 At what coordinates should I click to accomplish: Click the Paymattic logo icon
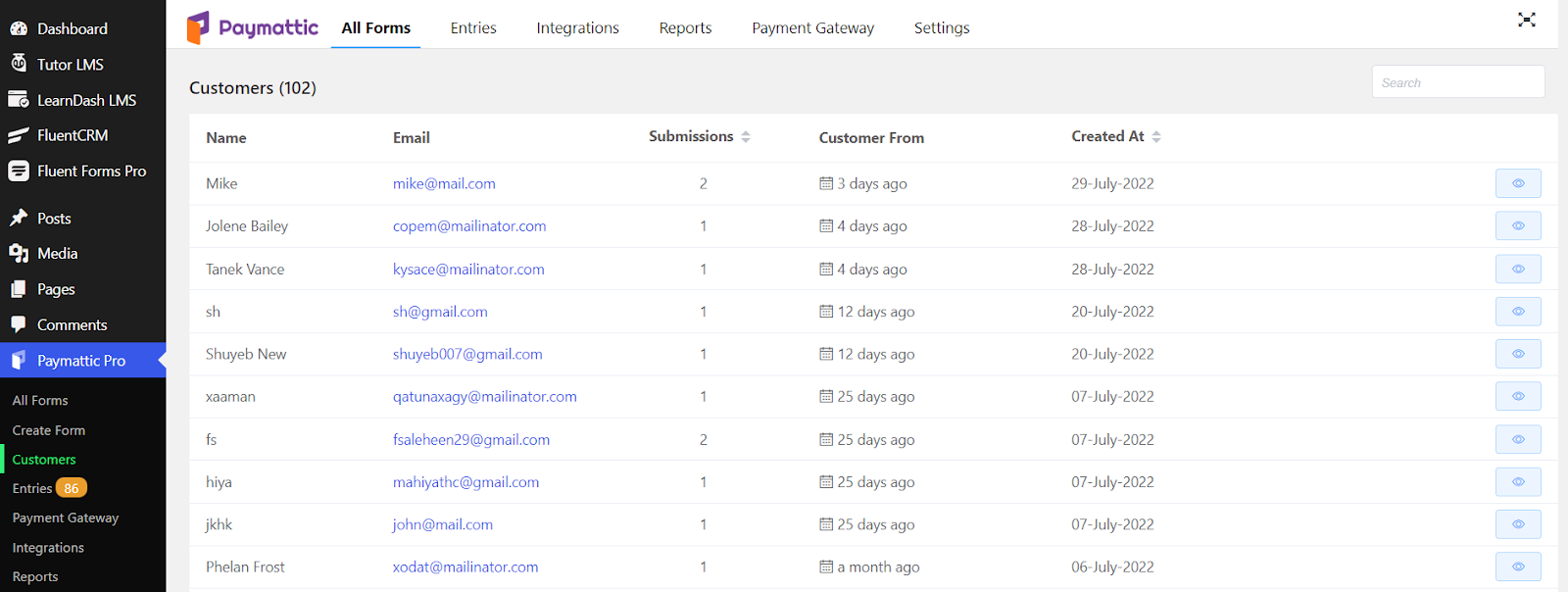coord(198,27)
